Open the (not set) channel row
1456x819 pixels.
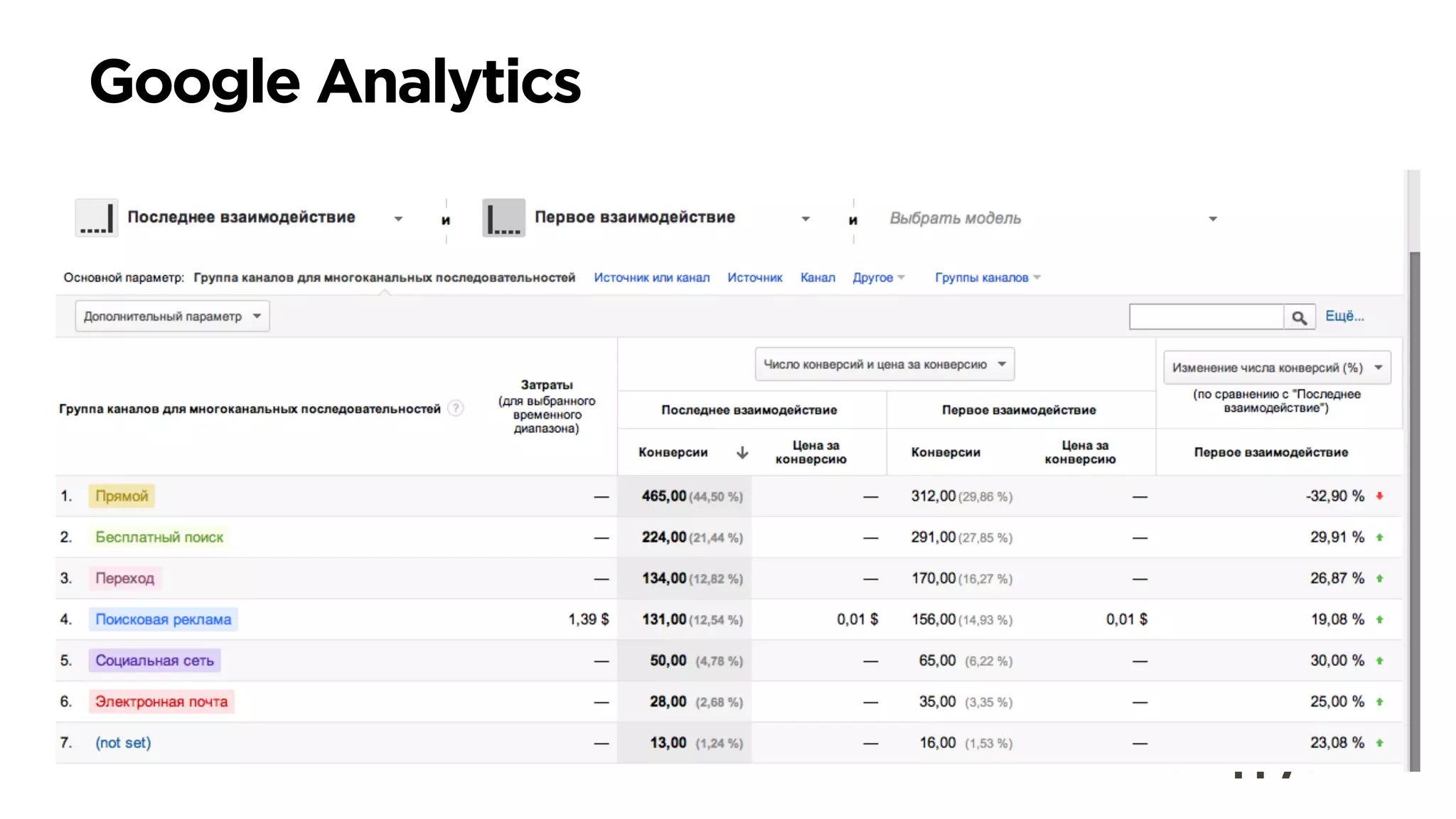[x=123, y=743]
